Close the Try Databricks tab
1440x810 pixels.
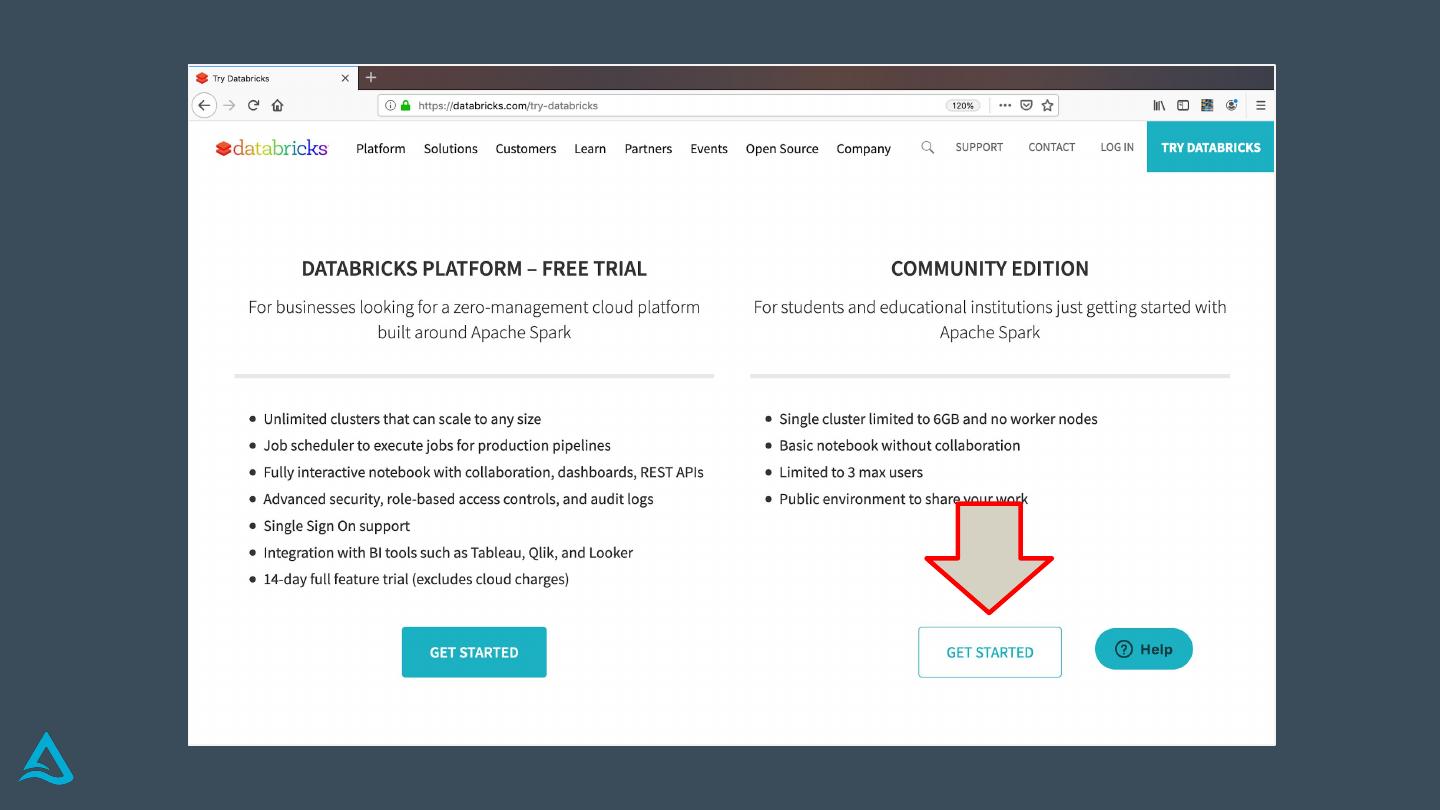[345, 78]
